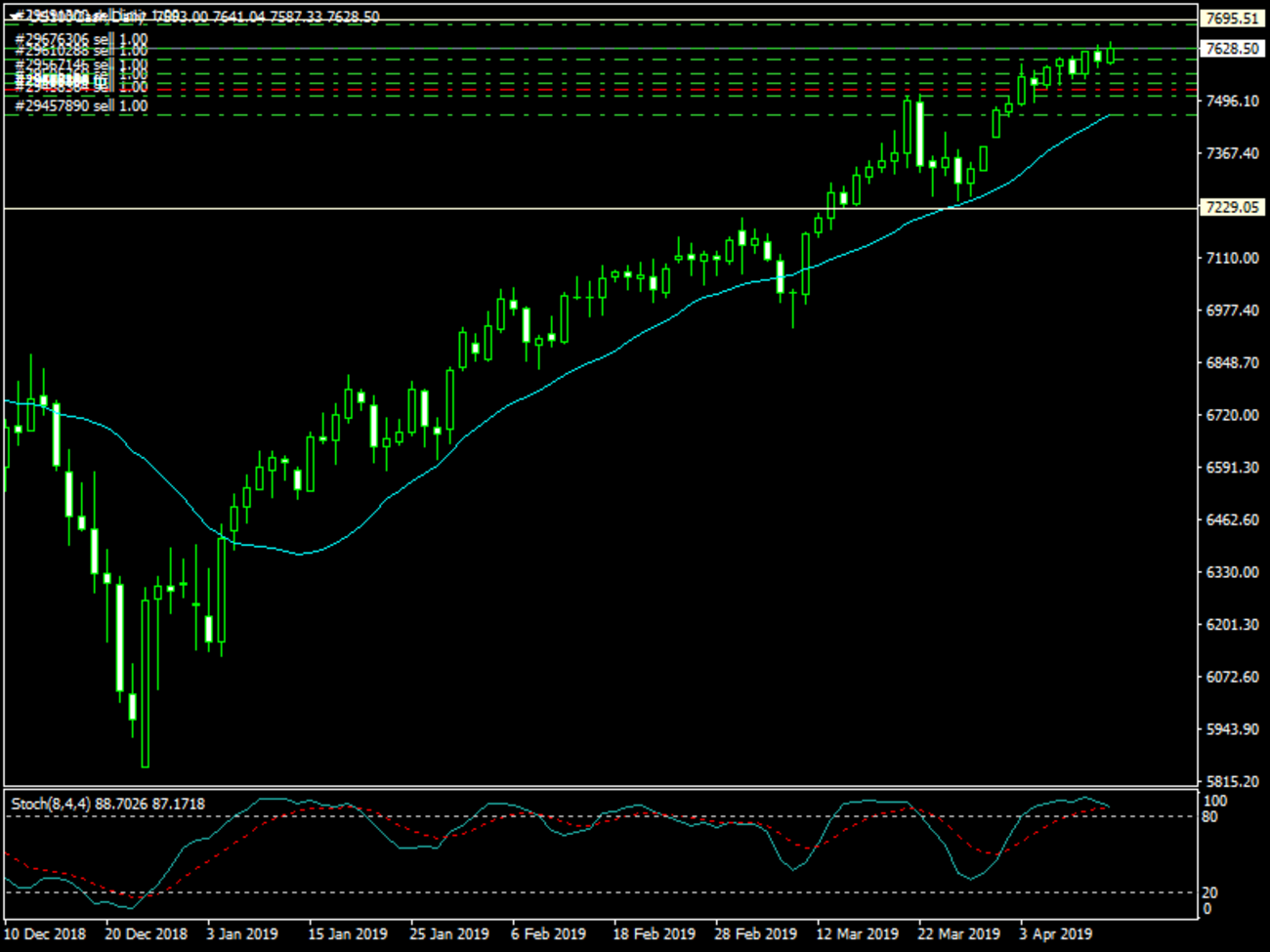Click the 28 Feb 2019 date label
The width and height of the screenshot is (1270, 952).
[755, 933]
